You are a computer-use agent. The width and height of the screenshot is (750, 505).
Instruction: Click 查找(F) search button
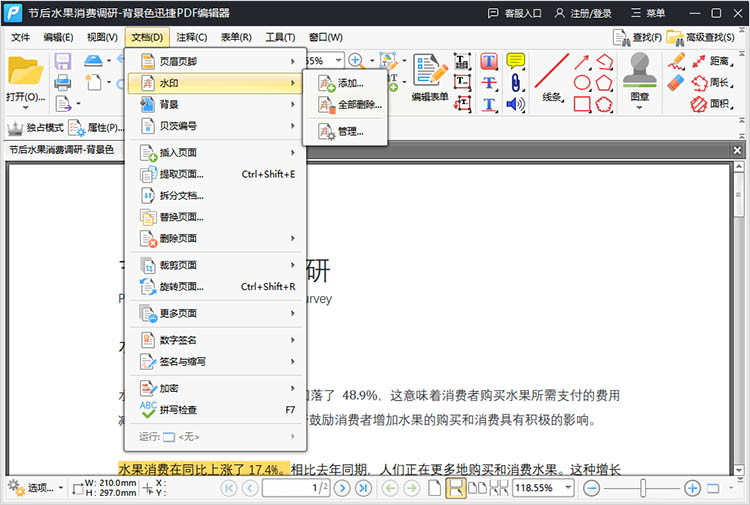tap(638, 37)
